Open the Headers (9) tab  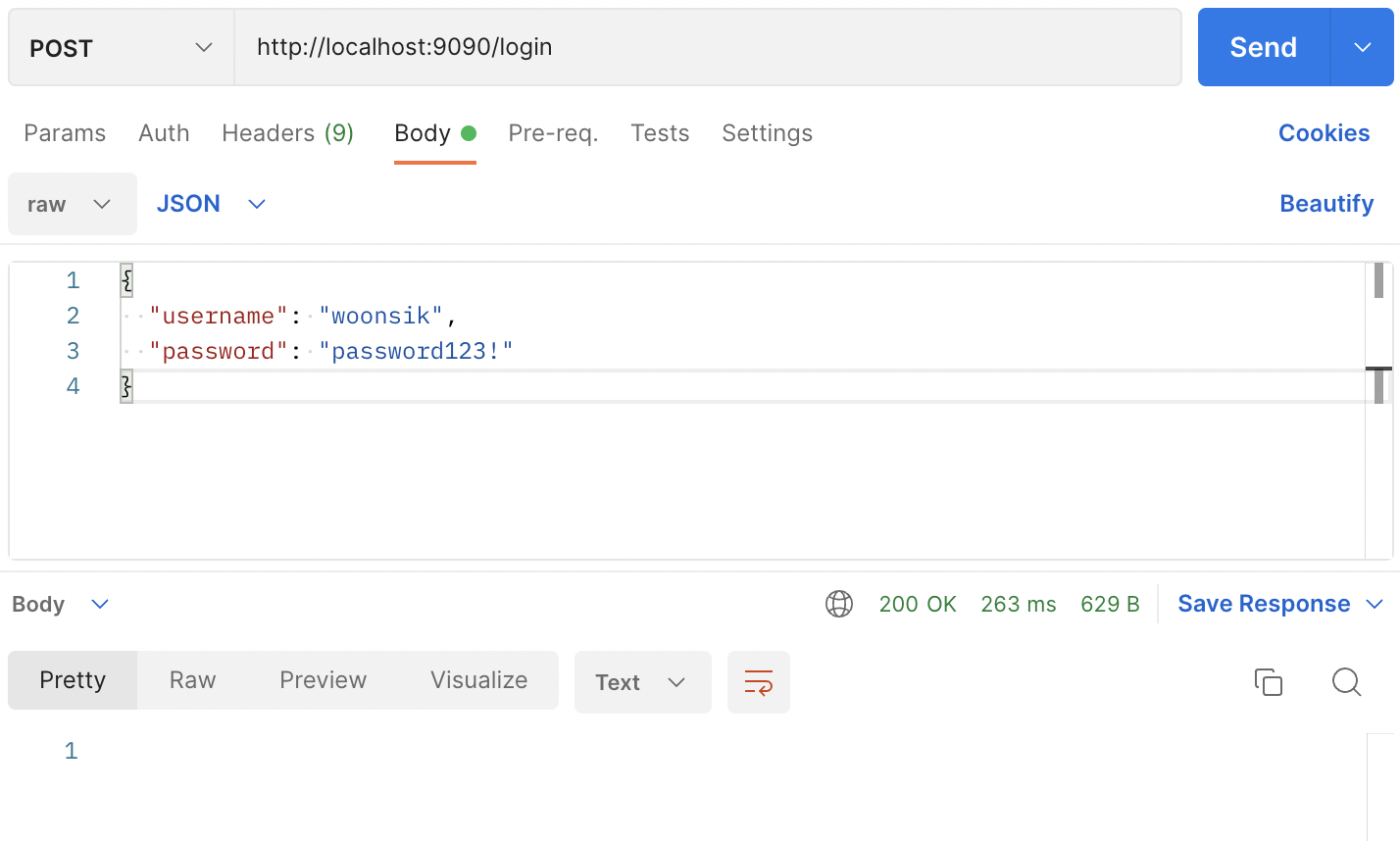pyautogui.click(x=287, y=133)
